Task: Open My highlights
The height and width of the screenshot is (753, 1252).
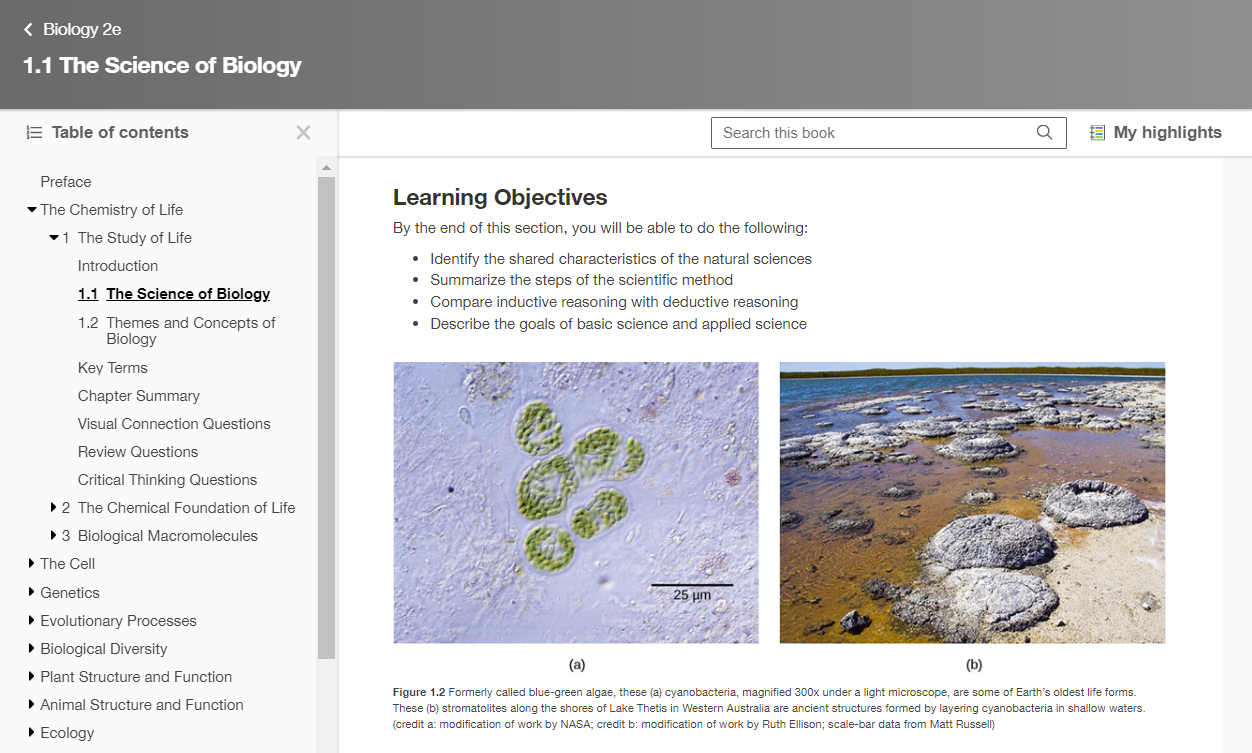Action: [1156, 132]
